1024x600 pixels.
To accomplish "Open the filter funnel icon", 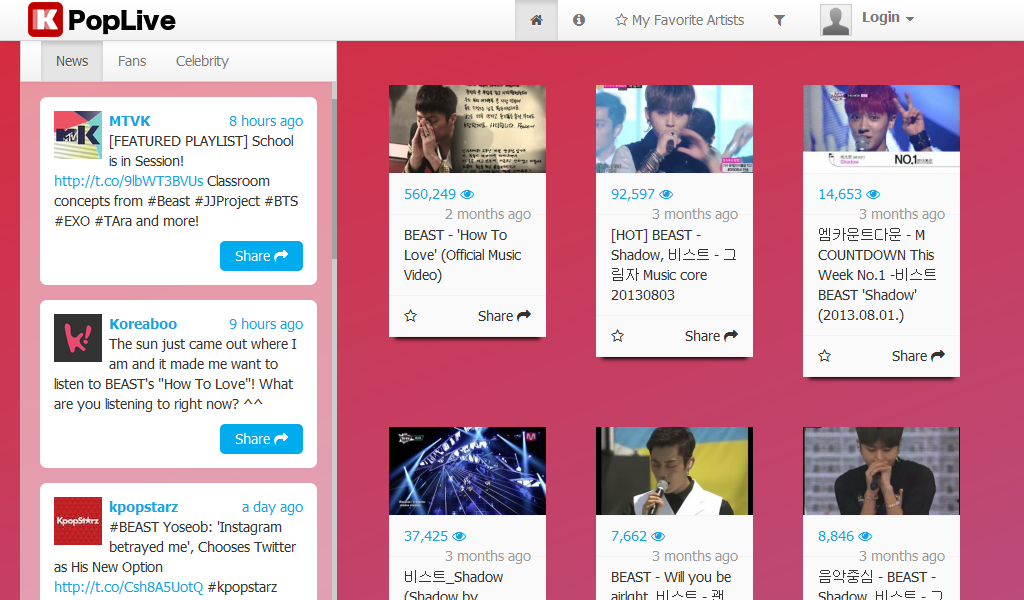I will (x=779, y=20).
